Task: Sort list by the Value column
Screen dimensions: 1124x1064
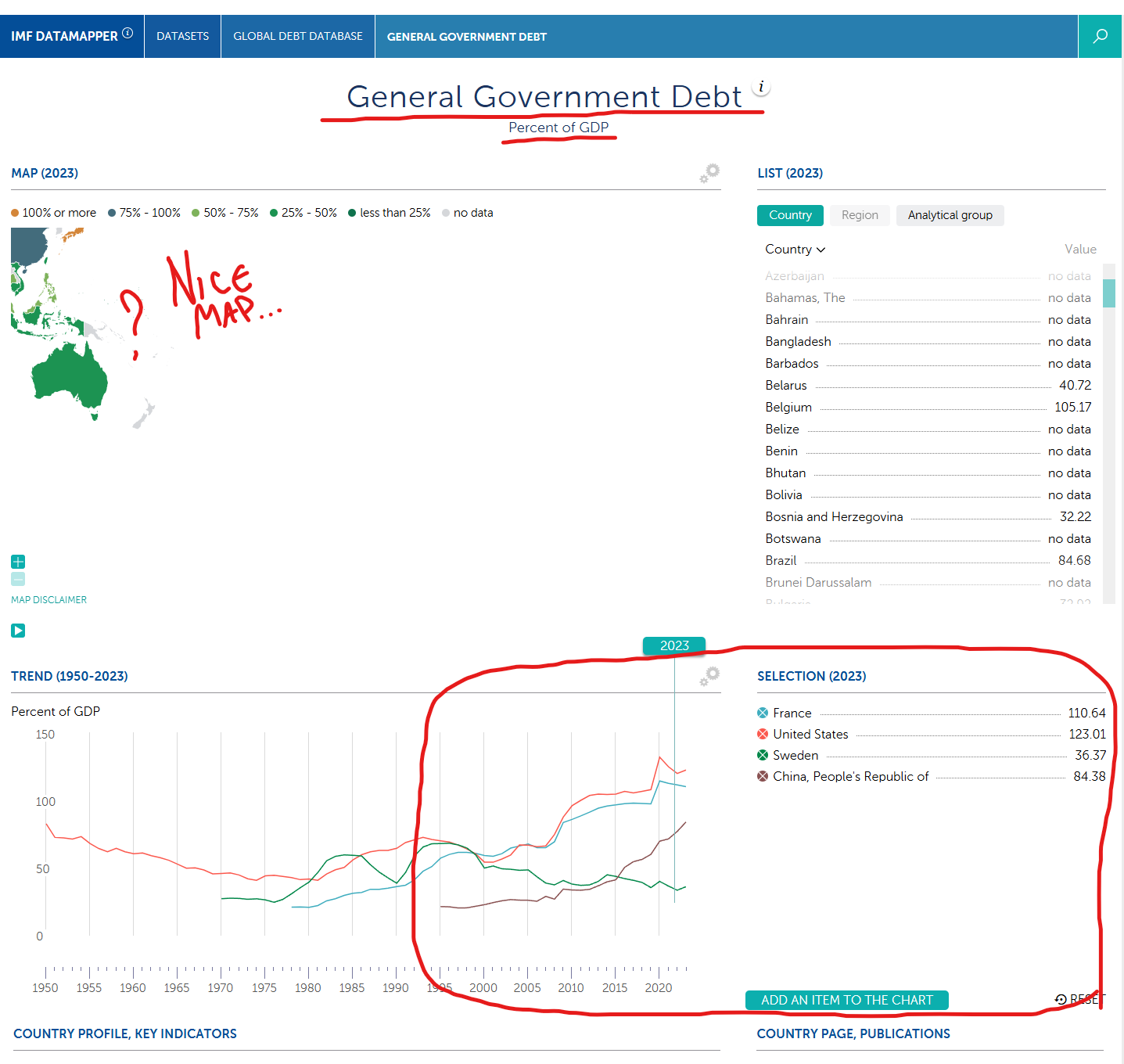Action: pyautogui.click(x=1080, y=249)
